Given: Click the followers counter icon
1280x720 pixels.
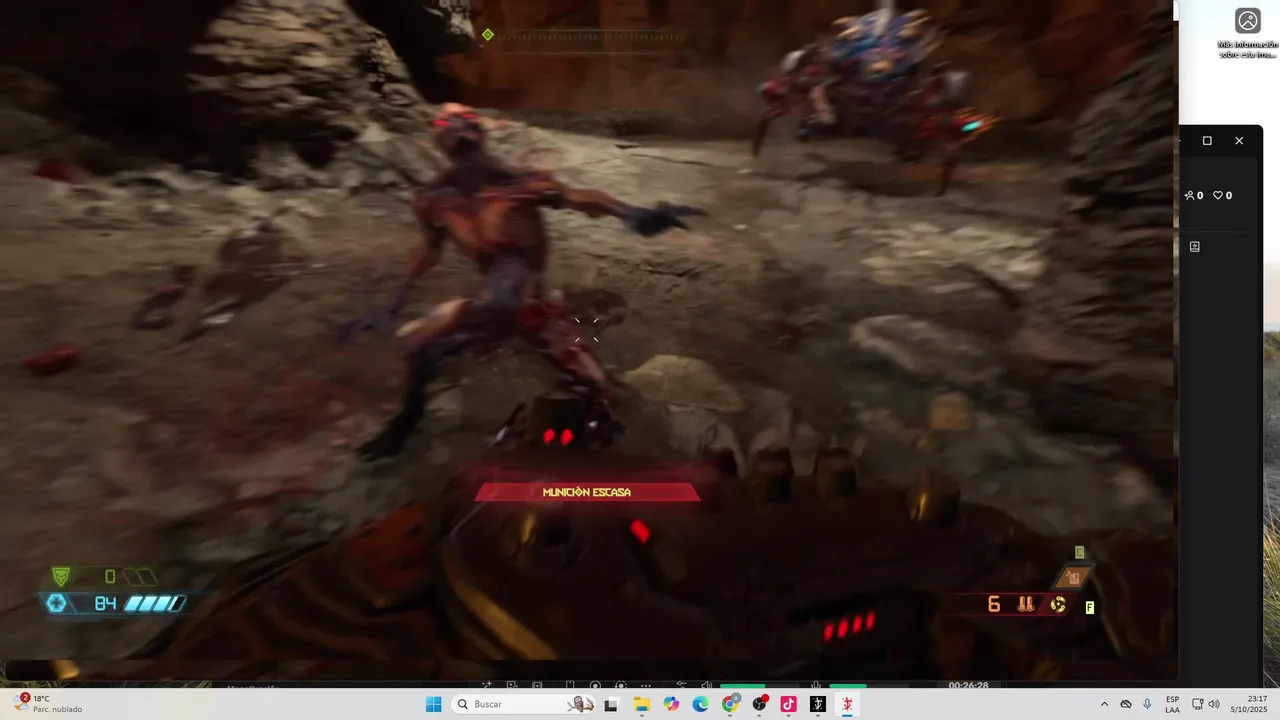Looking at the screenshot, I should tap(1190, 196).
